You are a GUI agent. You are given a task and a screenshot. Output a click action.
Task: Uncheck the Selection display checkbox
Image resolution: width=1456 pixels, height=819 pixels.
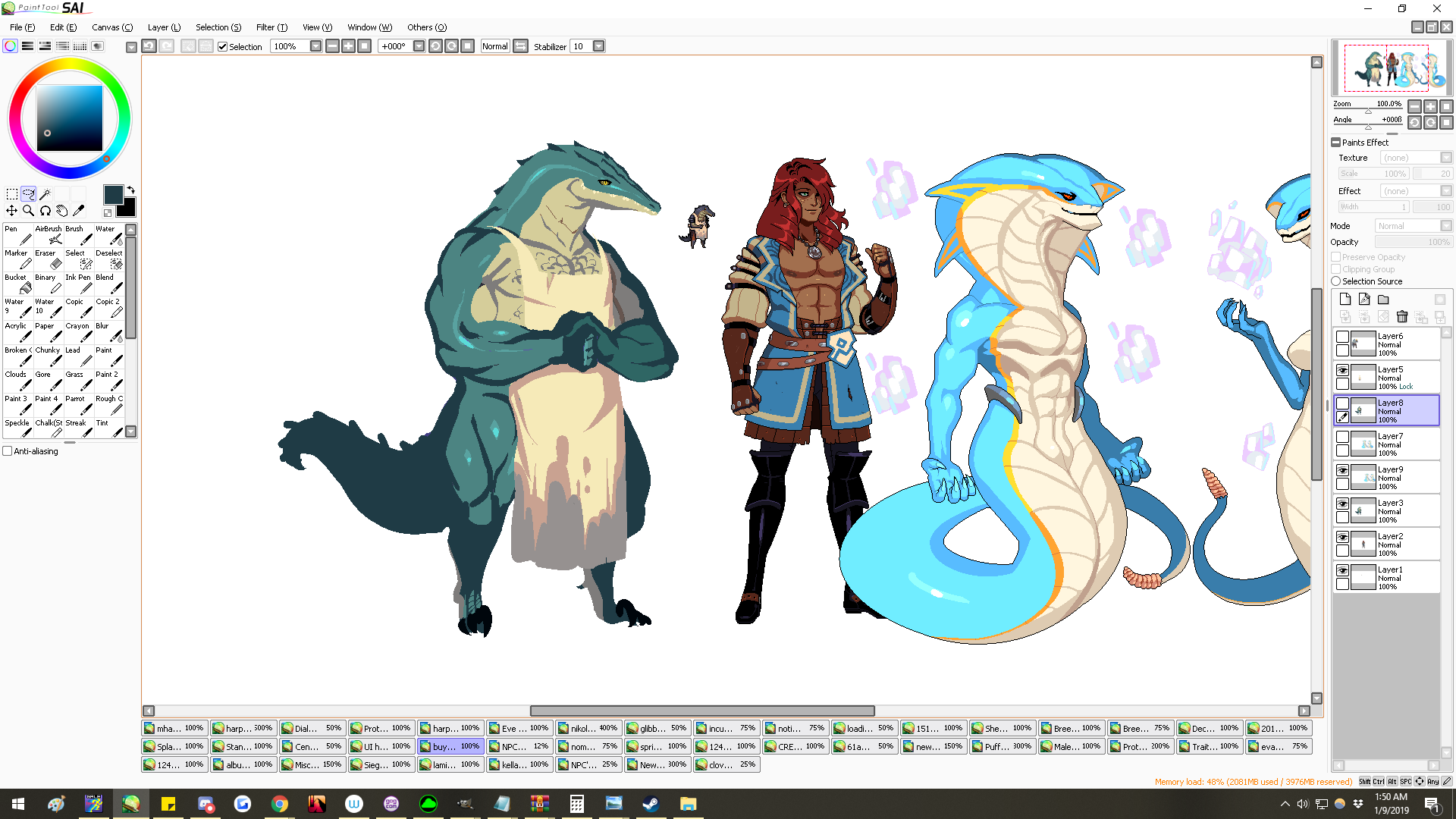pos(223,47)
